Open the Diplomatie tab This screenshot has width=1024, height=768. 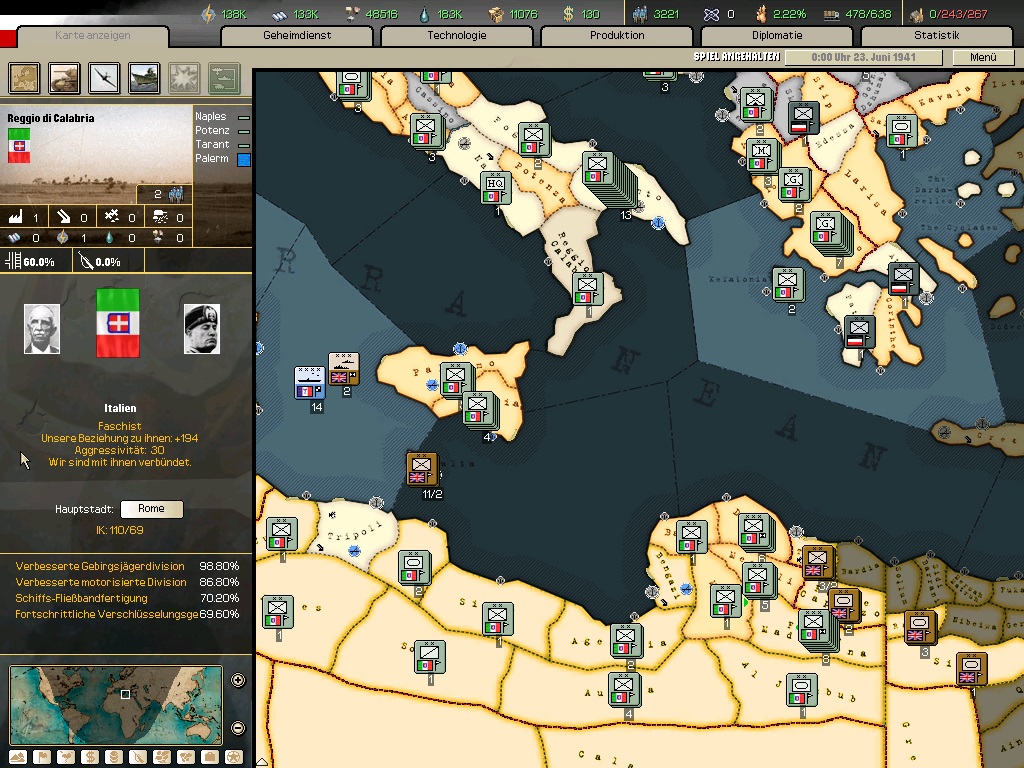(x=777, y=36)
